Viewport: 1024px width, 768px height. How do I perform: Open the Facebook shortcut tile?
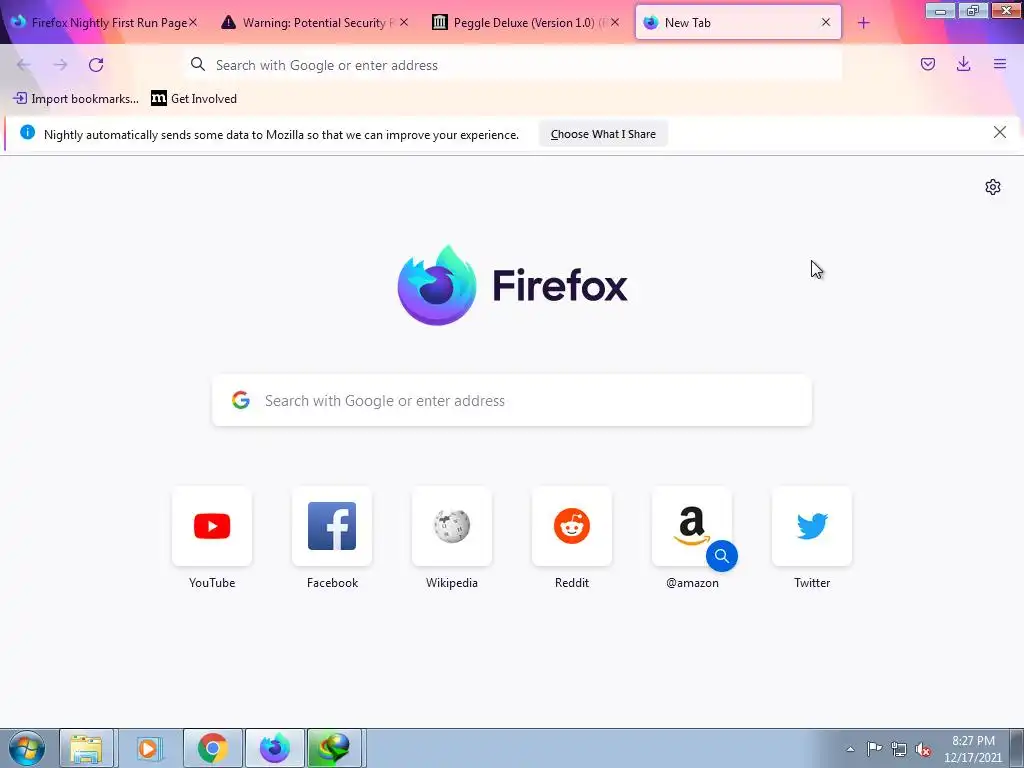pyautogui.click(x=332, y=526)
